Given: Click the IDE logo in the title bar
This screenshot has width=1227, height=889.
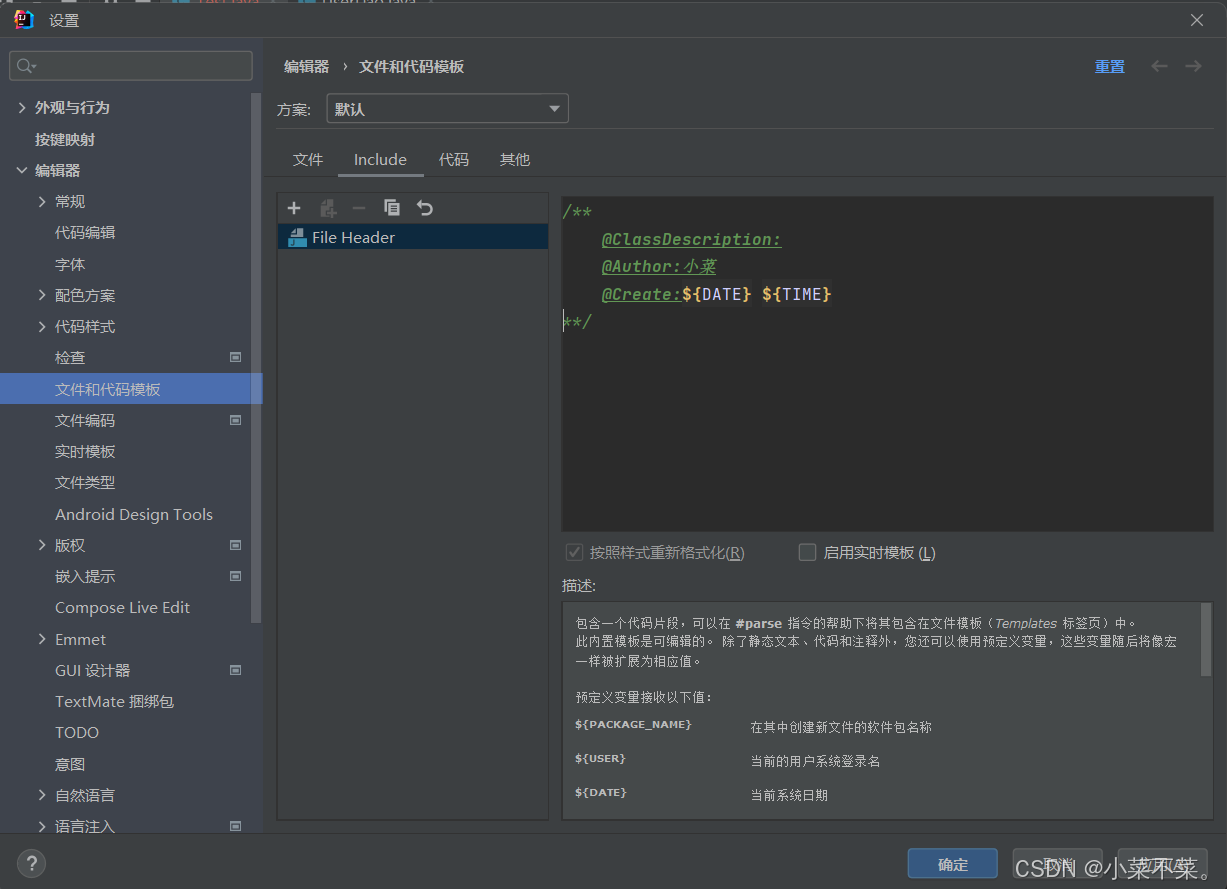Looking at the screenshot, I should tap(24, 19).
